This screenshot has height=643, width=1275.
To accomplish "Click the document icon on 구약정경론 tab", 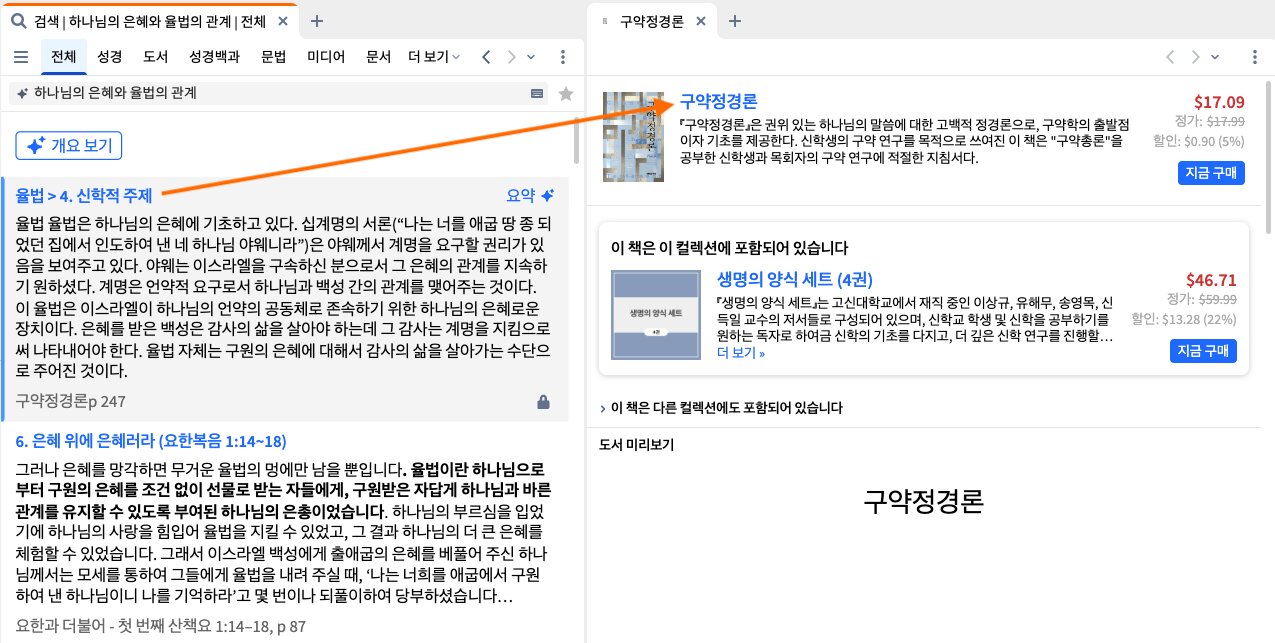I will pyautogui.click(x=603, y=20).
